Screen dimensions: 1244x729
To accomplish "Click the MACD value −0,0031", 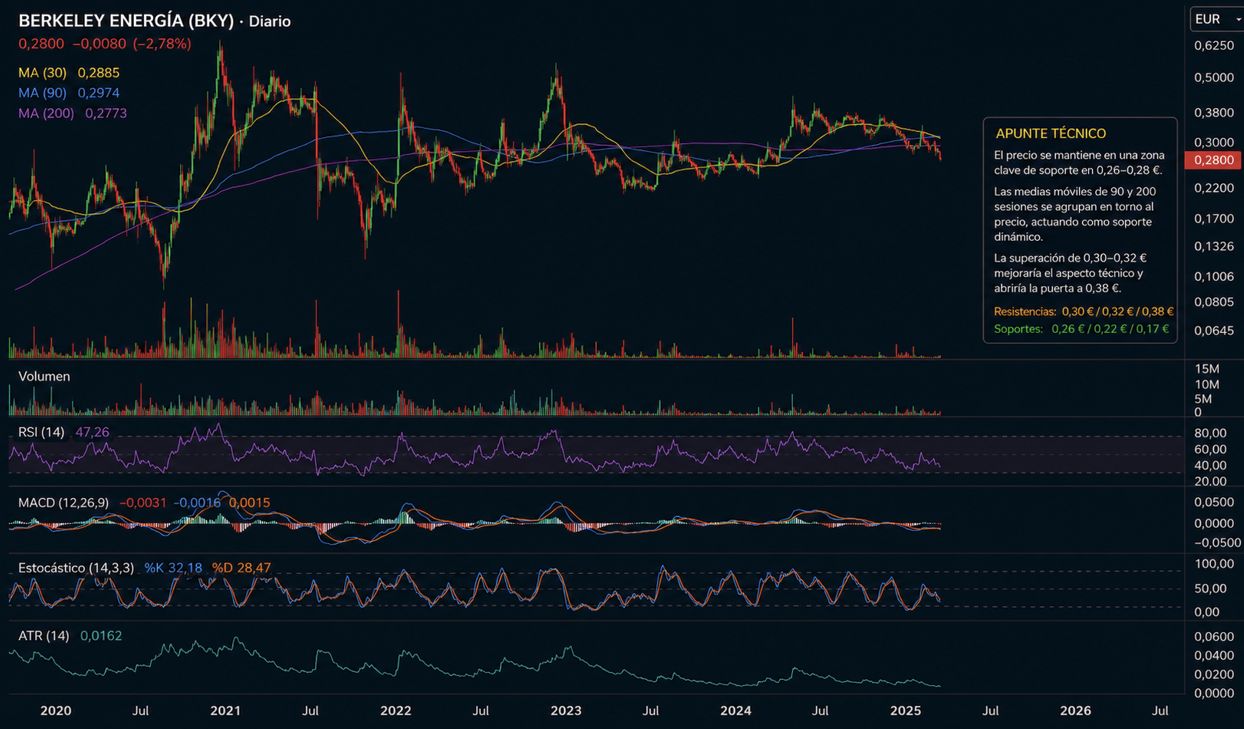I will tap(142, 502).
